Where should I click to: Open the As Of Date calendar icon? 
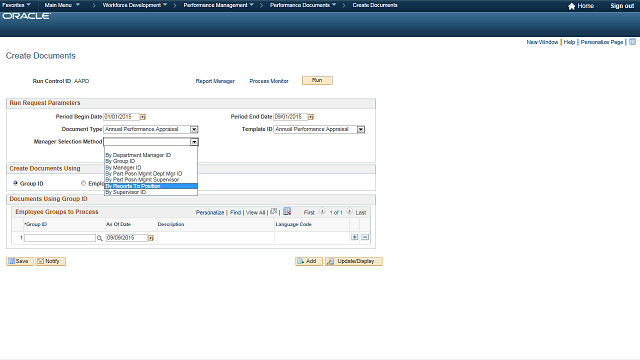click(151, 238)
